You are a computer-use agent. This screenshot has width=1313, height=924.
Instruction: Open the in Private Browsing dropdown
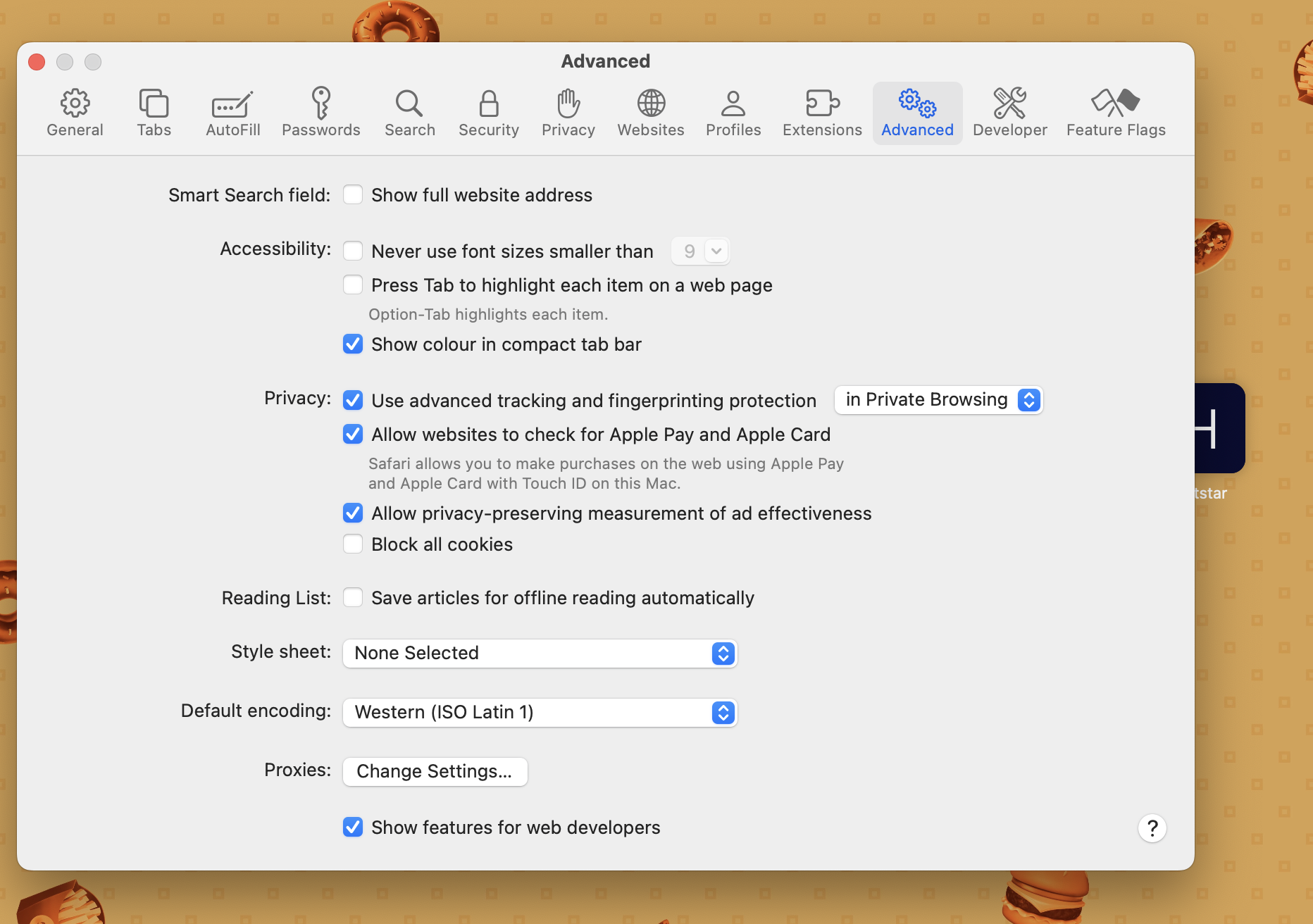pyautogui.click(x=938, y=399)
